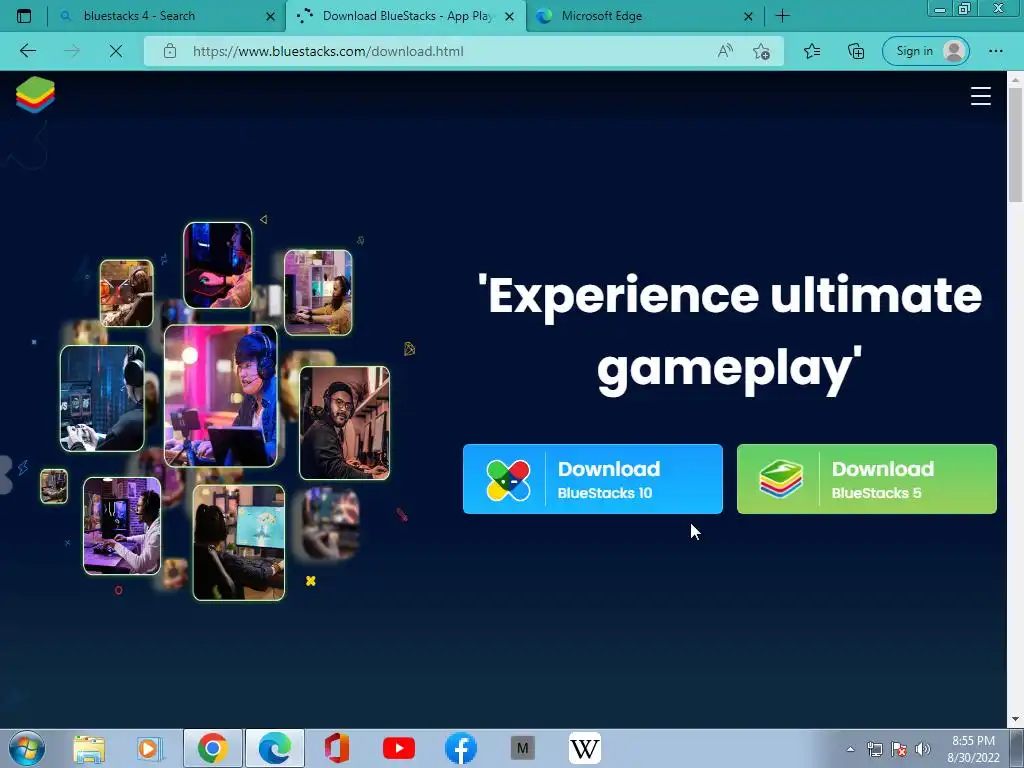Open the hamburger menu on the page
This screenshot has width=1024, height=768.
point(980,96)
